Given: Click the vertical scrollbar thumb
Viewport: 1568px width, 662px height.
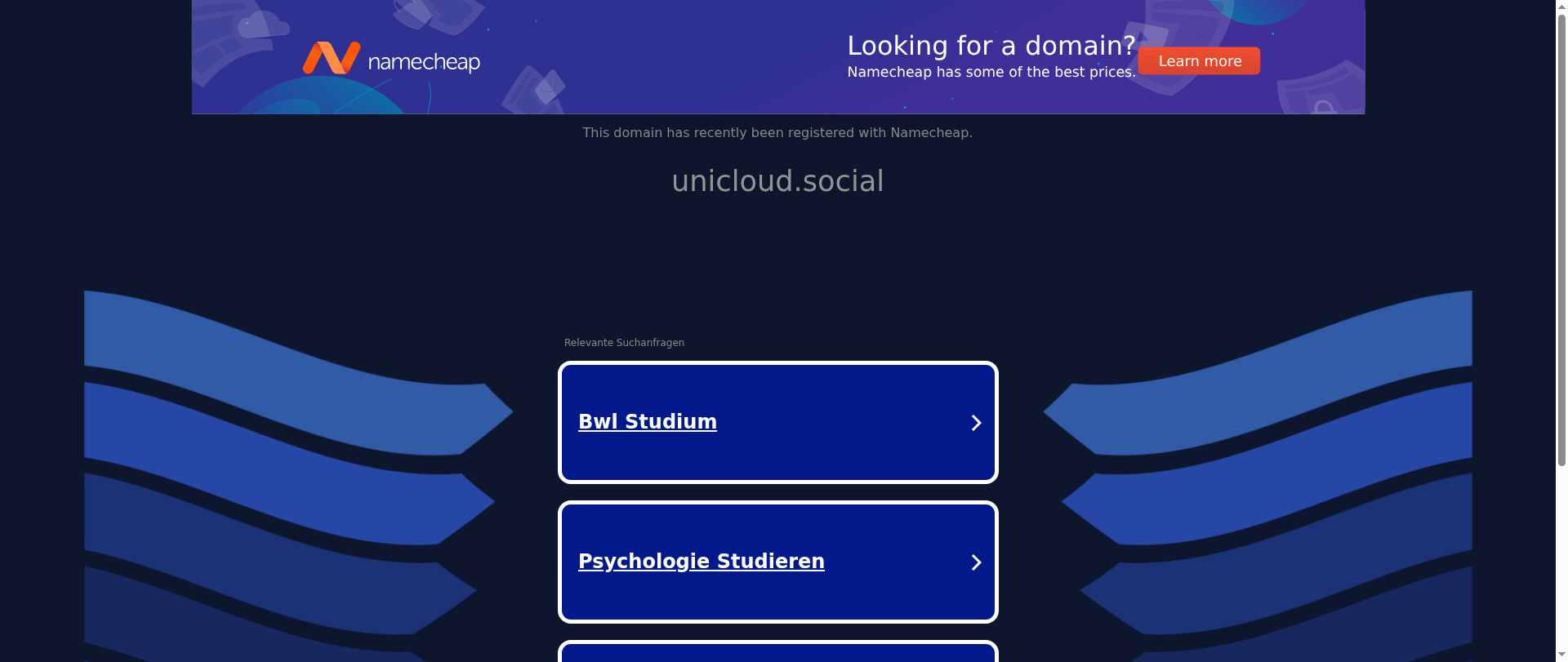Looking at the screenshot, I should point(1561,238).
